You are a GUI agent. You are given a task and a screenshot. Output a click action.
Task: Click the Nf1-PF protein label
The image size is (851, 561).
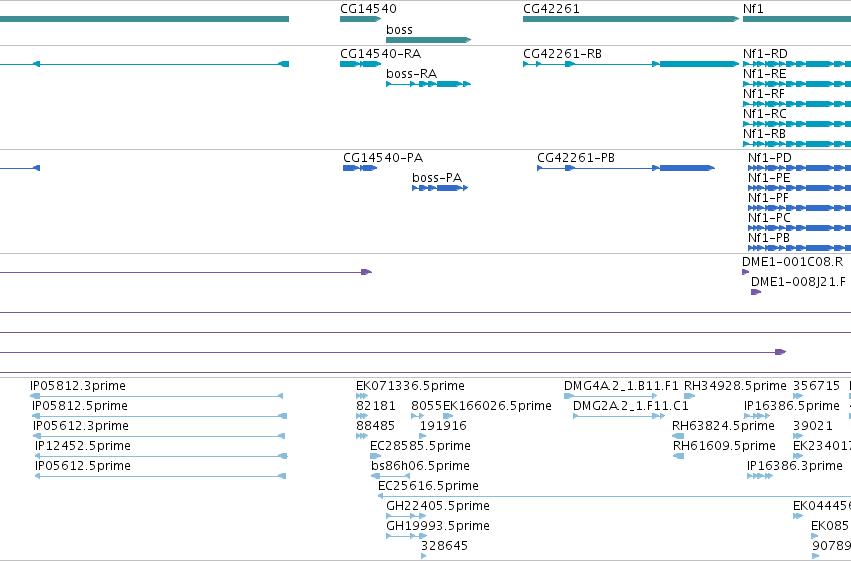coord(769,198)
